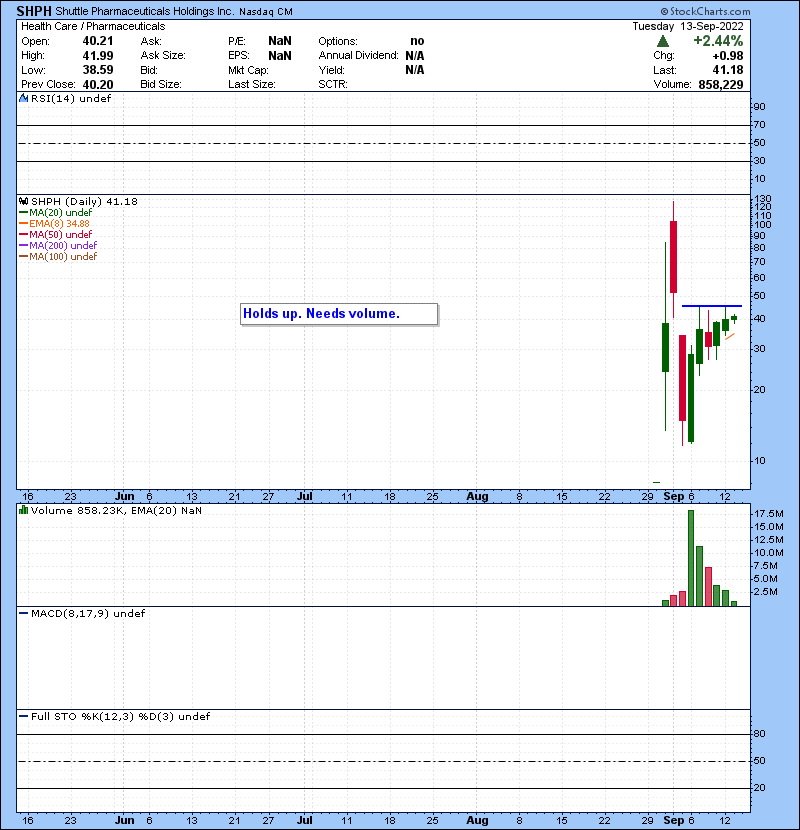Click the Yield N/A value

(x=415, y=70)
